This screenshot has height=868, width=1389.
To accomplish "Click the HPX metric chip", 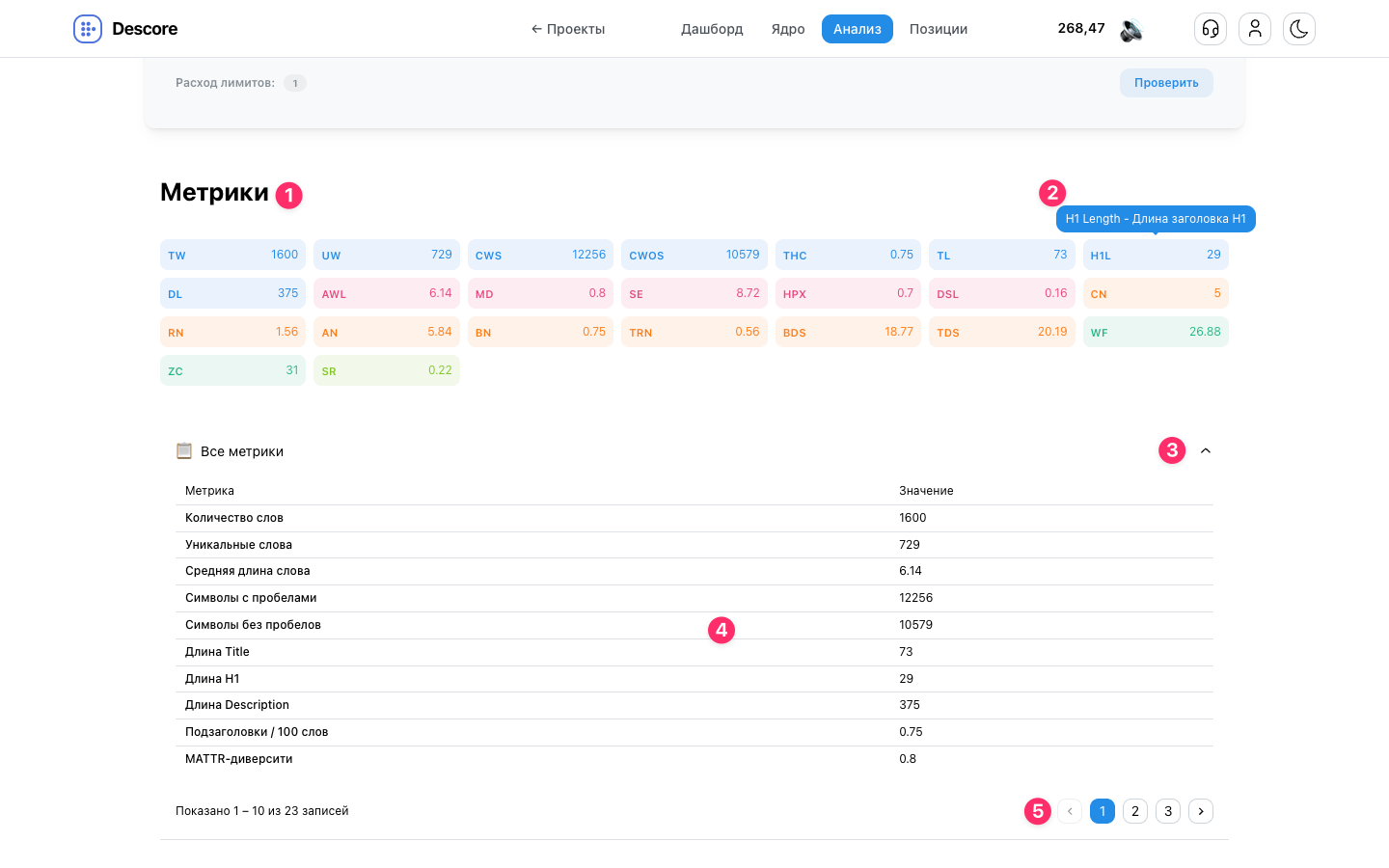I will click(848, 293).
